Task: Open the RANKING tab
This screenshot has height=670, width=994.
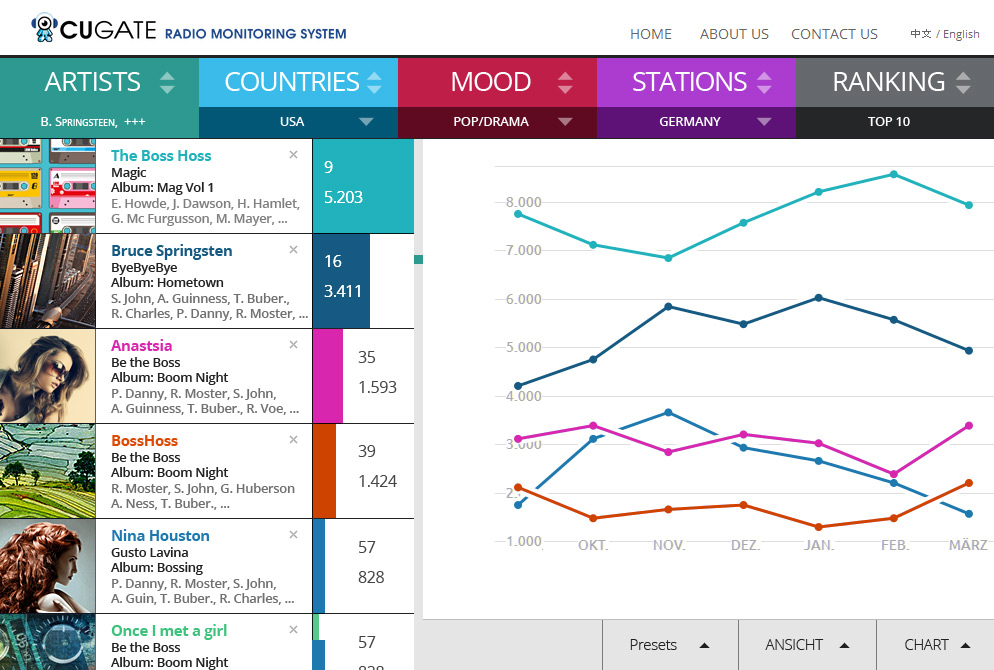Action: pyautogui.click(x=888, y=82)
